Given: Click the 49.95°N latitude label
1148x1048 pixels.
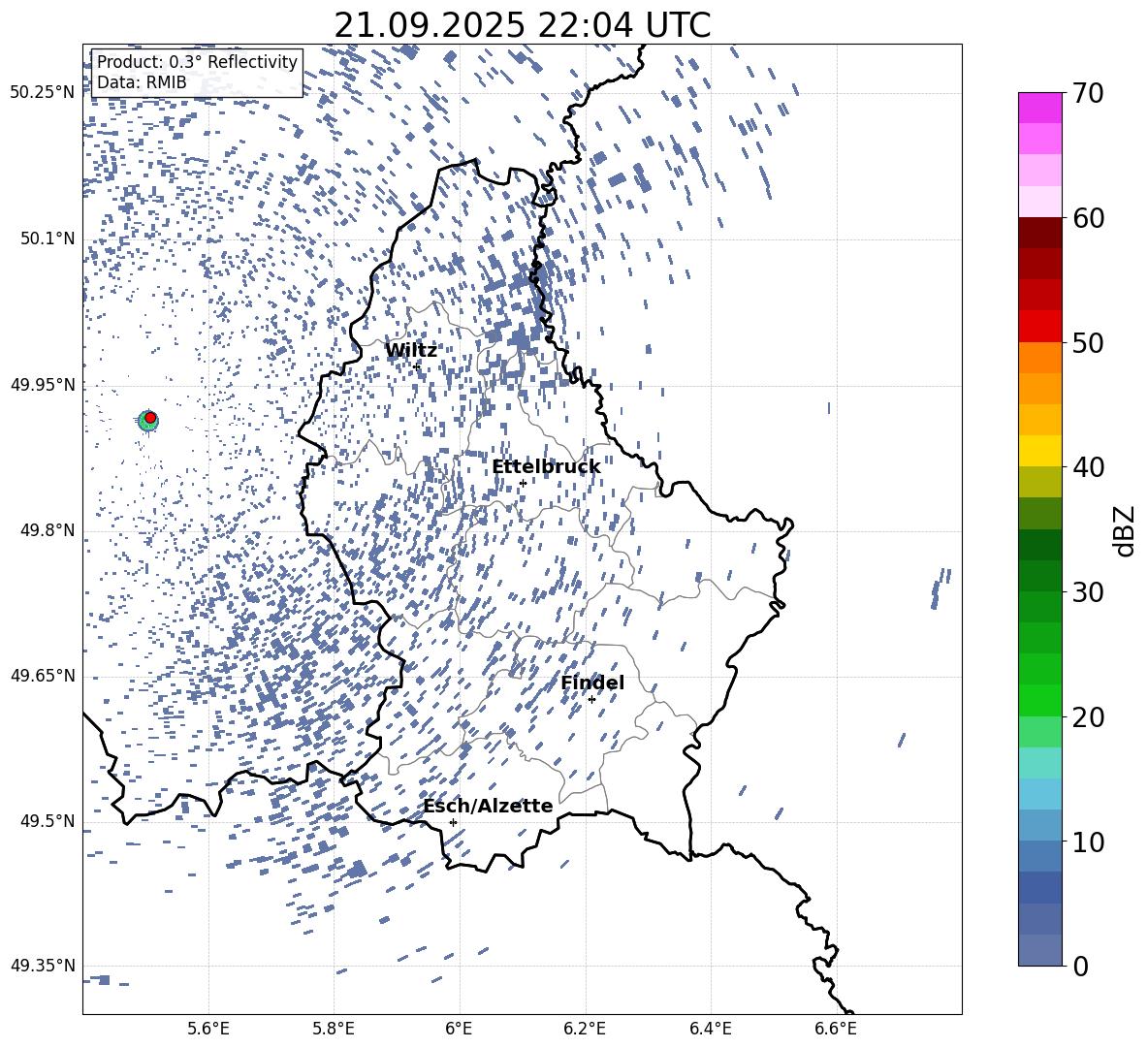Looking at the screenshot, I should pos(43,384).
